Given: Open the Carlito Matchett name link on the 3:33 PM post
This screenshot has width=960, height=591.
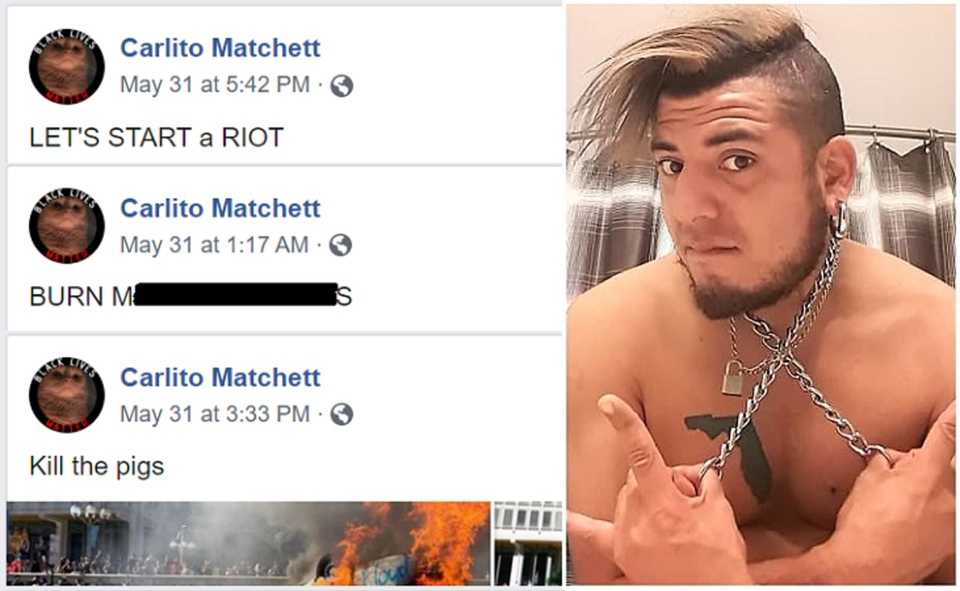Looking at the screenshot, I should tap(220, 377).
